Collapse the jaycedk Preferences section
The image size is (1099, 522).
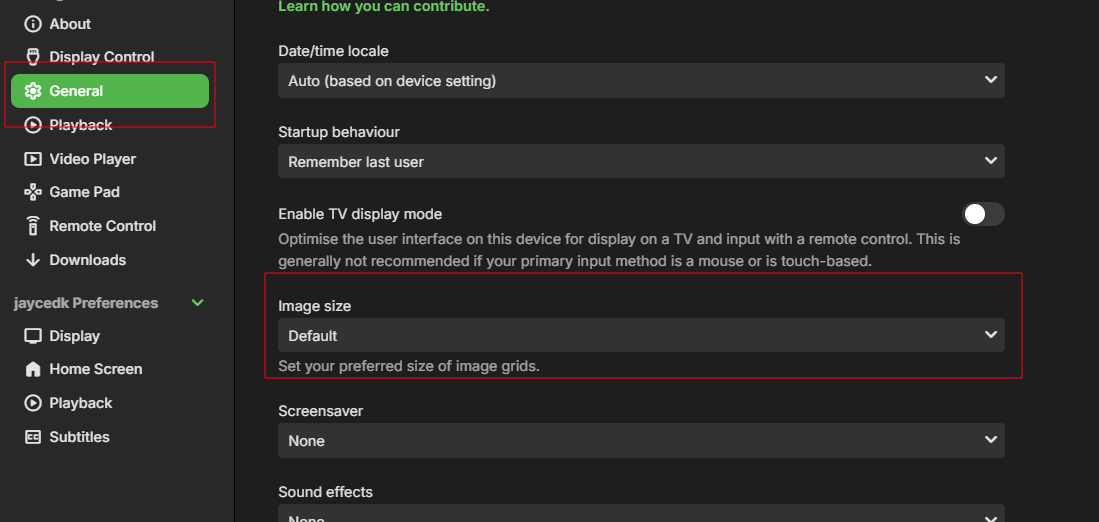[198, 303]
